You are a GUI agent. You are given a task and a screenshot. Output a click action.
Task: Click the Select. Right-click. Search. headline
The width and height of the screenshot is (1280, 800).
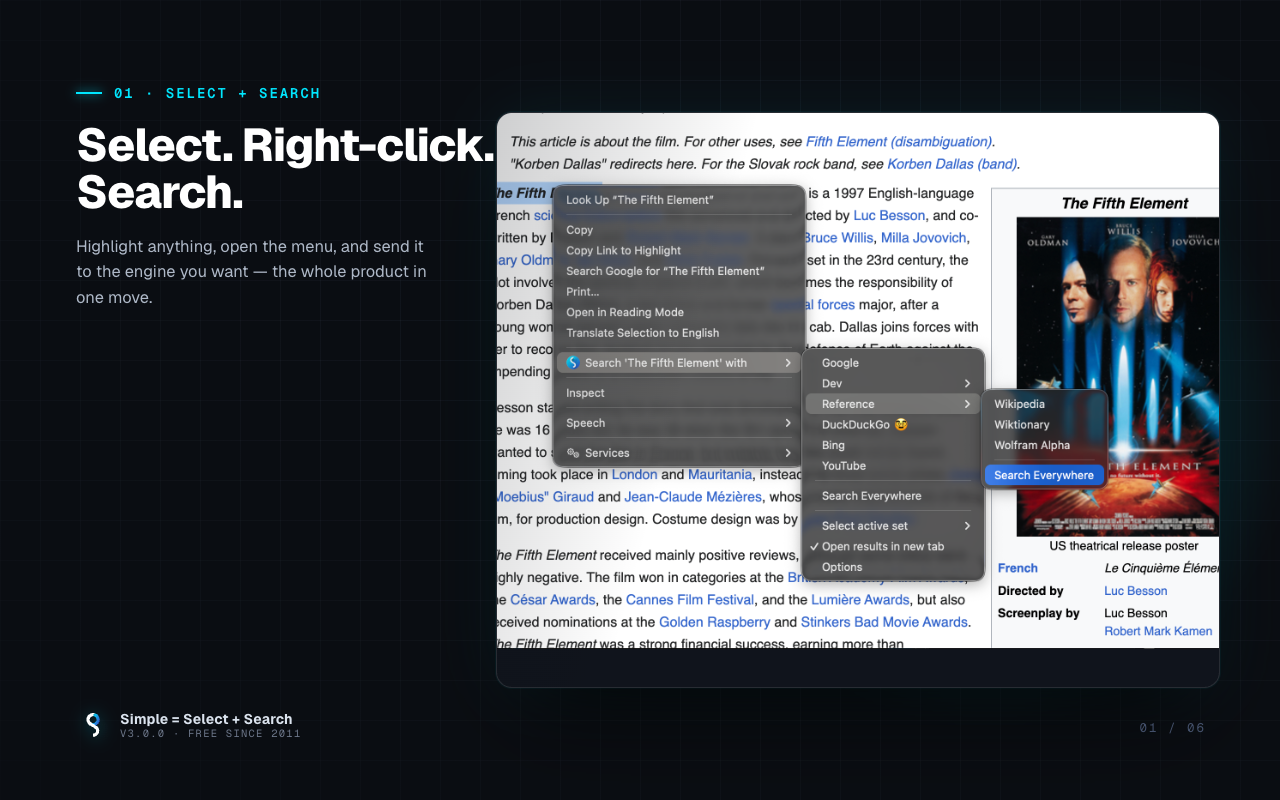(286, 169)
